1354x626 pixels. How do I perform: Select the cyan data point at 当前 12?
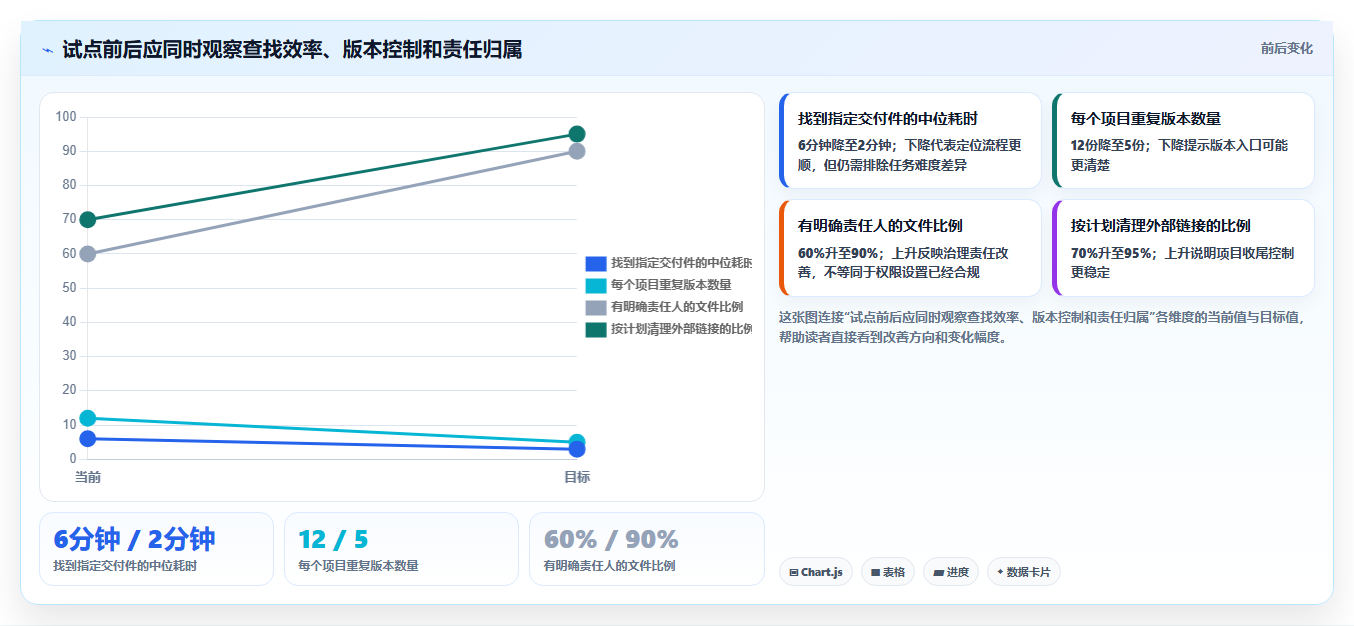click(x=88, y=418)
